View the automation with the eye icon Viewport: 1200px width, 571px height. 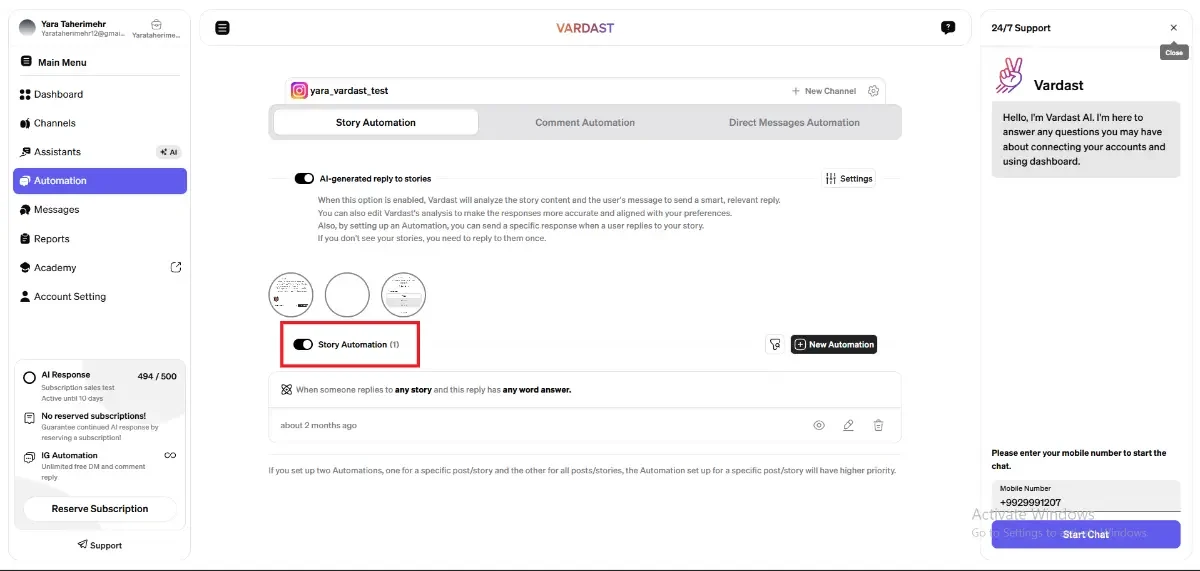(x=819, y=425)
